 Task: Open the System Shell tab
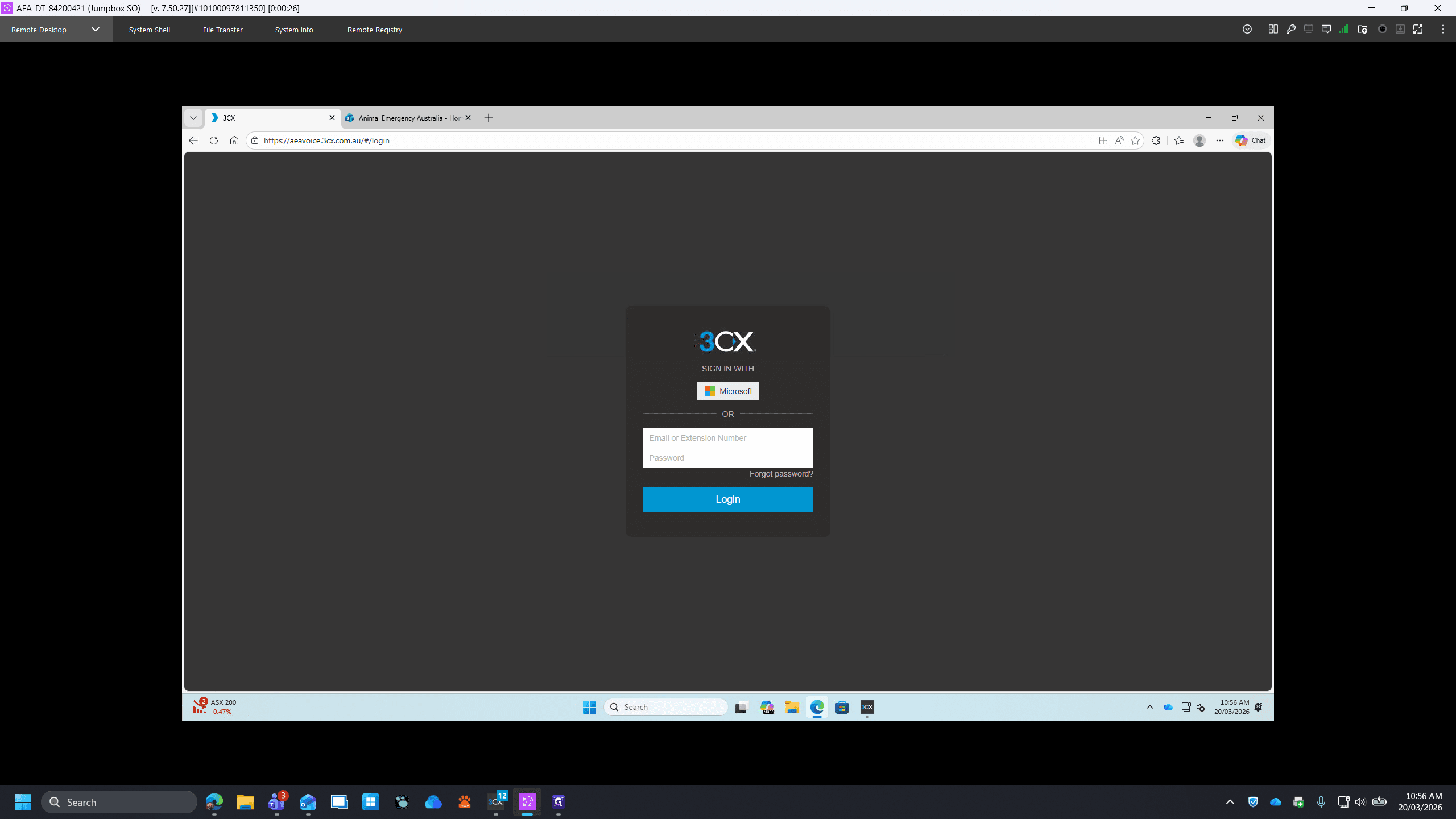(150, 30)
